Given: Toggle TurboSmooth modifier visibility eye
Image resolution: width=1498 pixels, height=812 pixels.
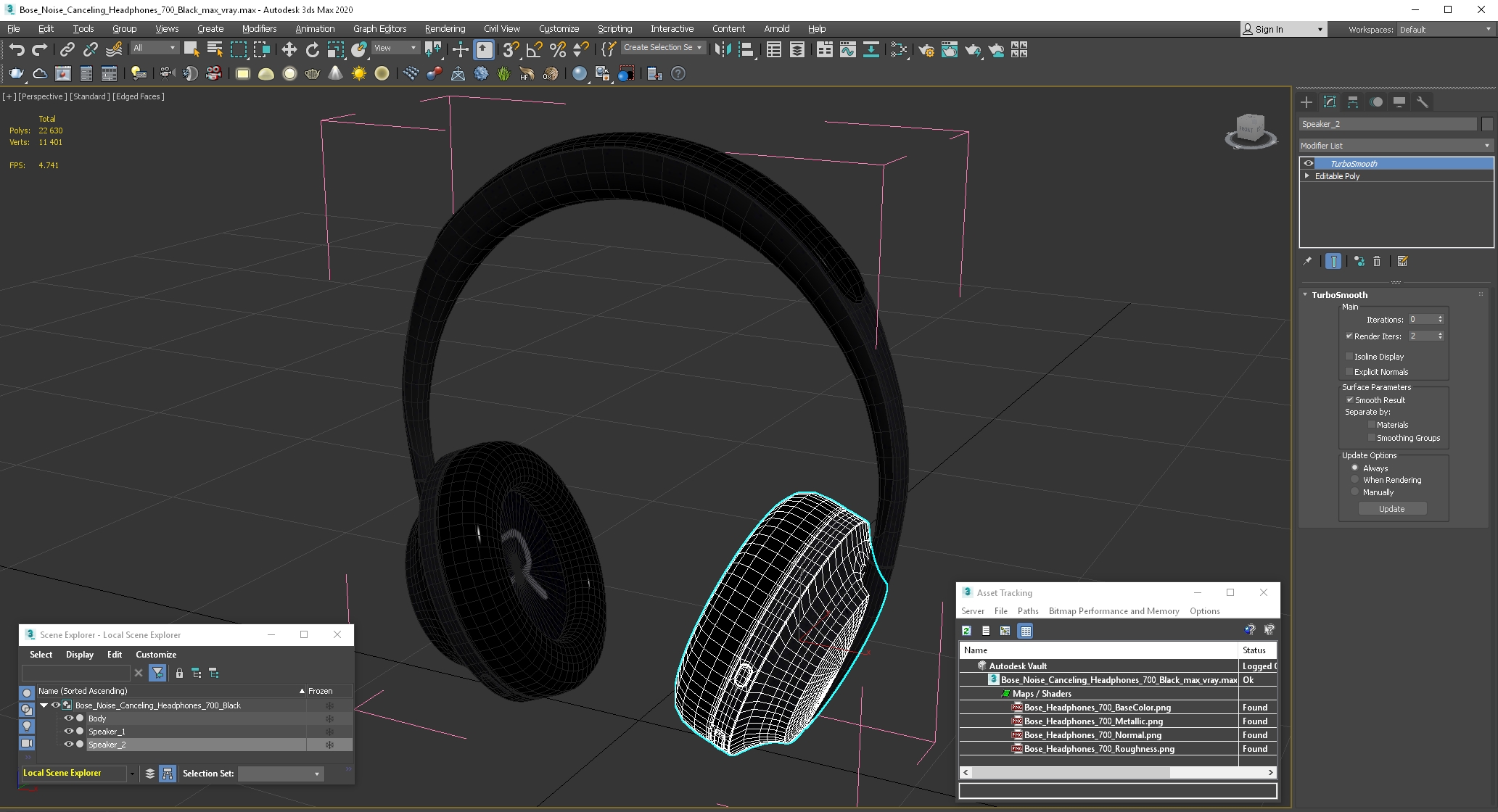Looking at the screenshot, I should [x=1309, y=164].
